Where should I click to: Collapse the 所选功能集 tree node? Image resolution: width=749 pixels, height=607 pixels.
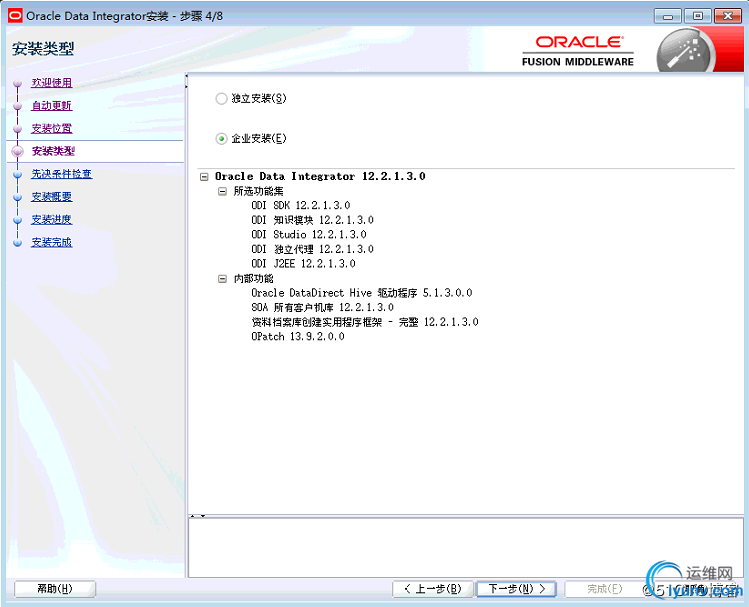222,192
